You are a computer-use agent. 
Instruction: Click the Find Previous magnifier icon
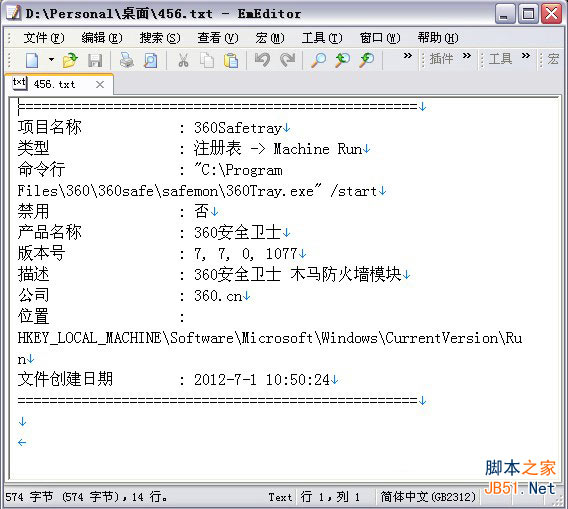[342, 60]
